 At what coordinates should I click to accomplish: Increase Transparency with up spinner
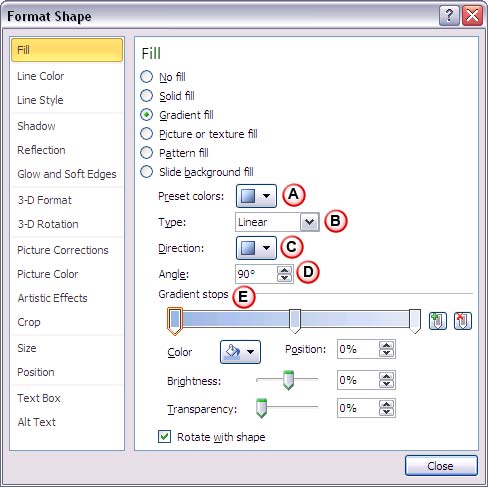click(x=387, y=404)
